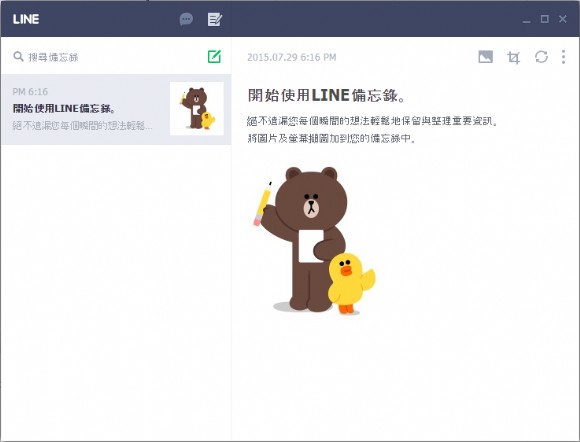
Task: Create a new memo with green pencil icon
Action: pos(214,57)
